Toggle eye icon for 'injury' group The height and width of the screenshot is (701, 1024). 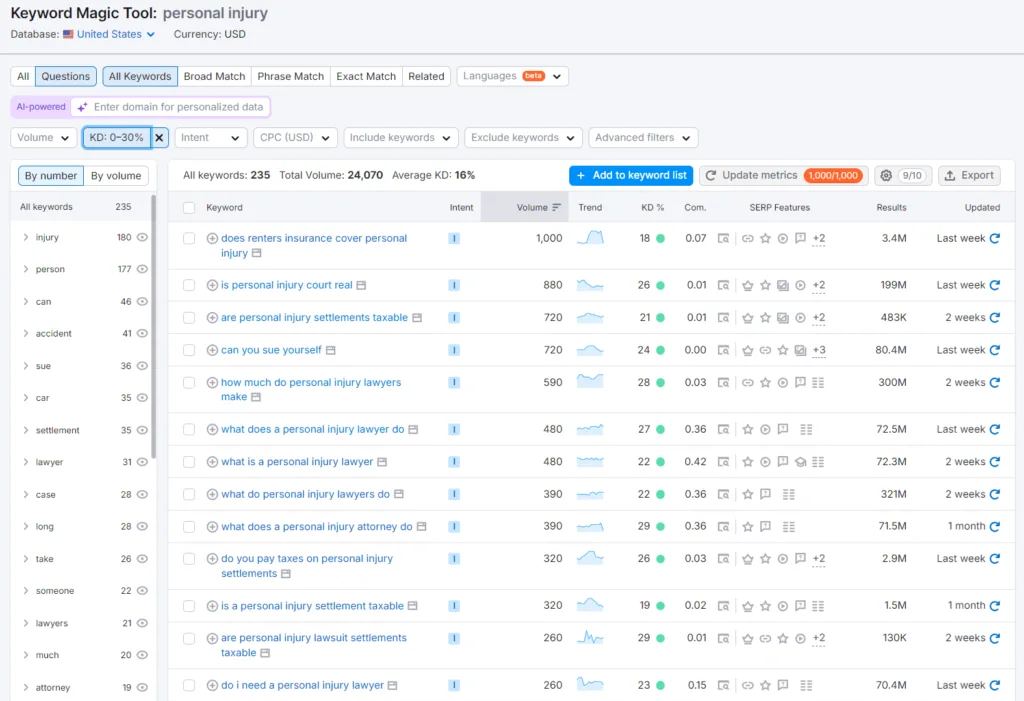pyautogui.click(x=142, y=237)
